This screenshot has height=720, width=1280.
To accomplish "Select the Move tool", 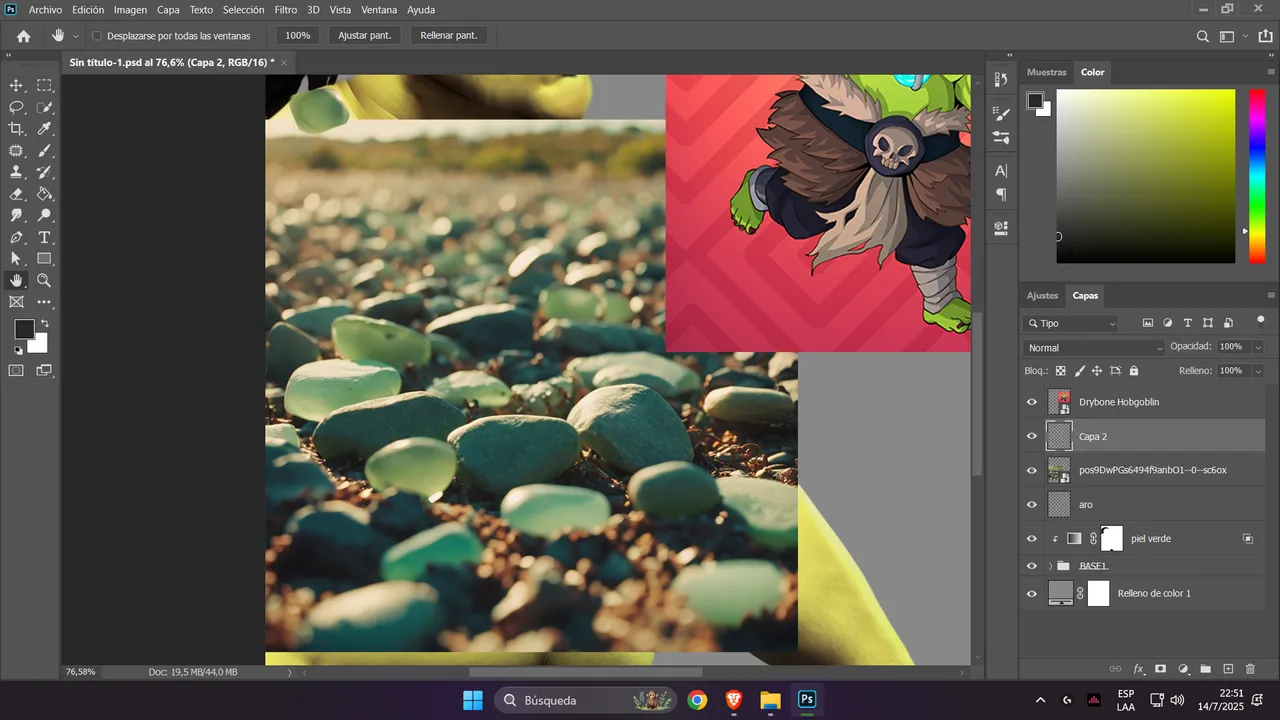I will click(x=16, y=86).
